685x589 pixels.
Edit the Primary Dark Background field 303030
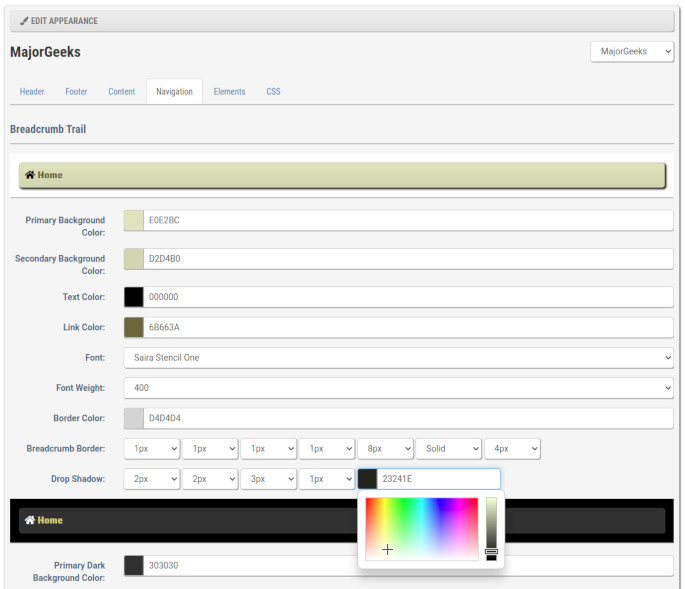click(x=408, y=565)
